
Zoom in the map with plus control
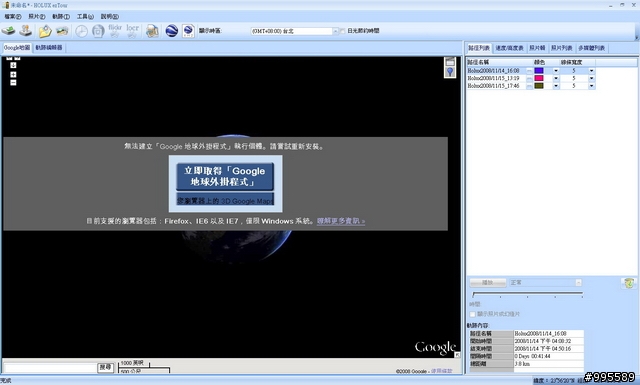coord(13,75)
